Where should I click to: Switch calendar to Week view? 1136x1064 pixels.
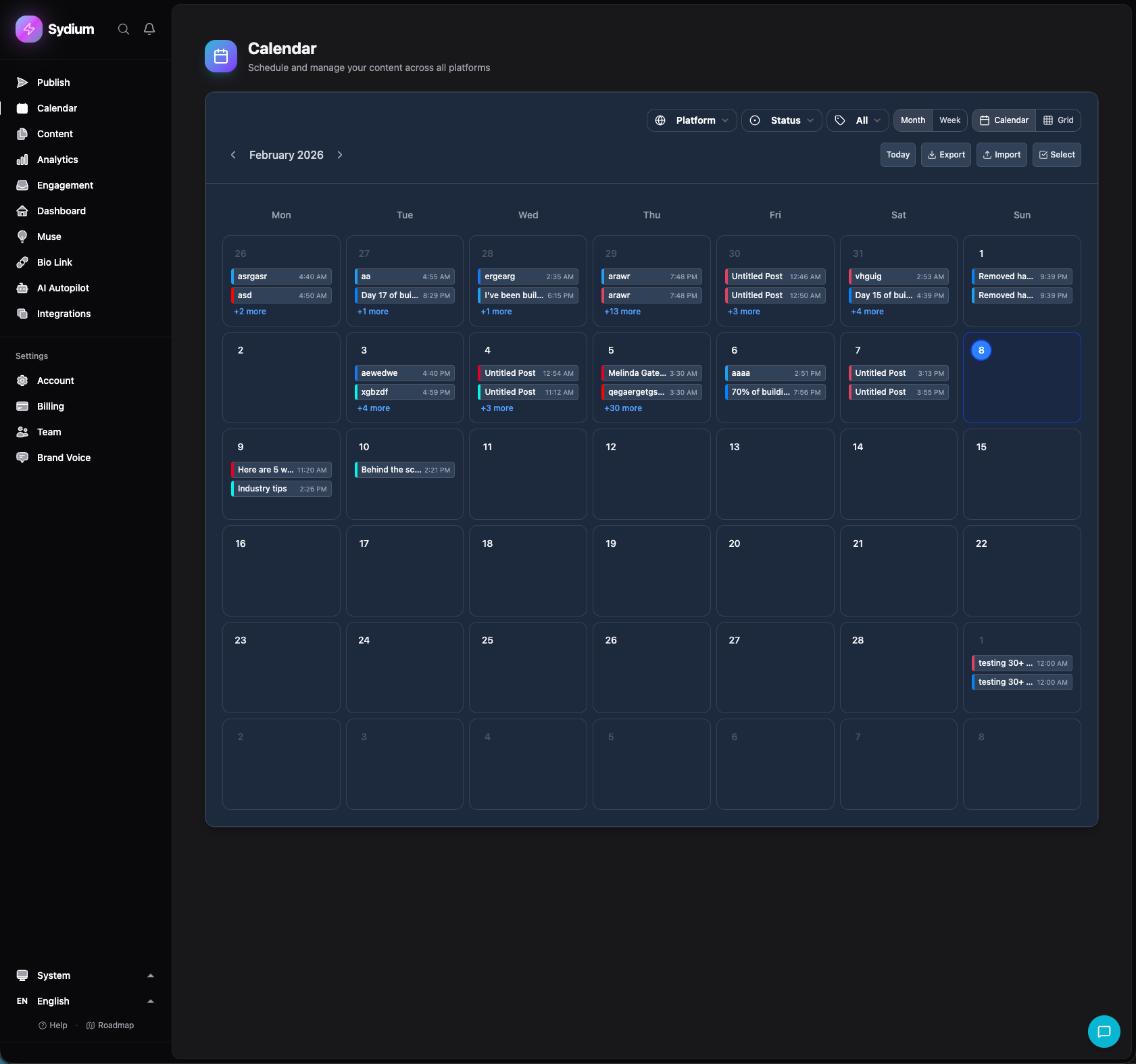pyautogui.click(x=949, y=120)
